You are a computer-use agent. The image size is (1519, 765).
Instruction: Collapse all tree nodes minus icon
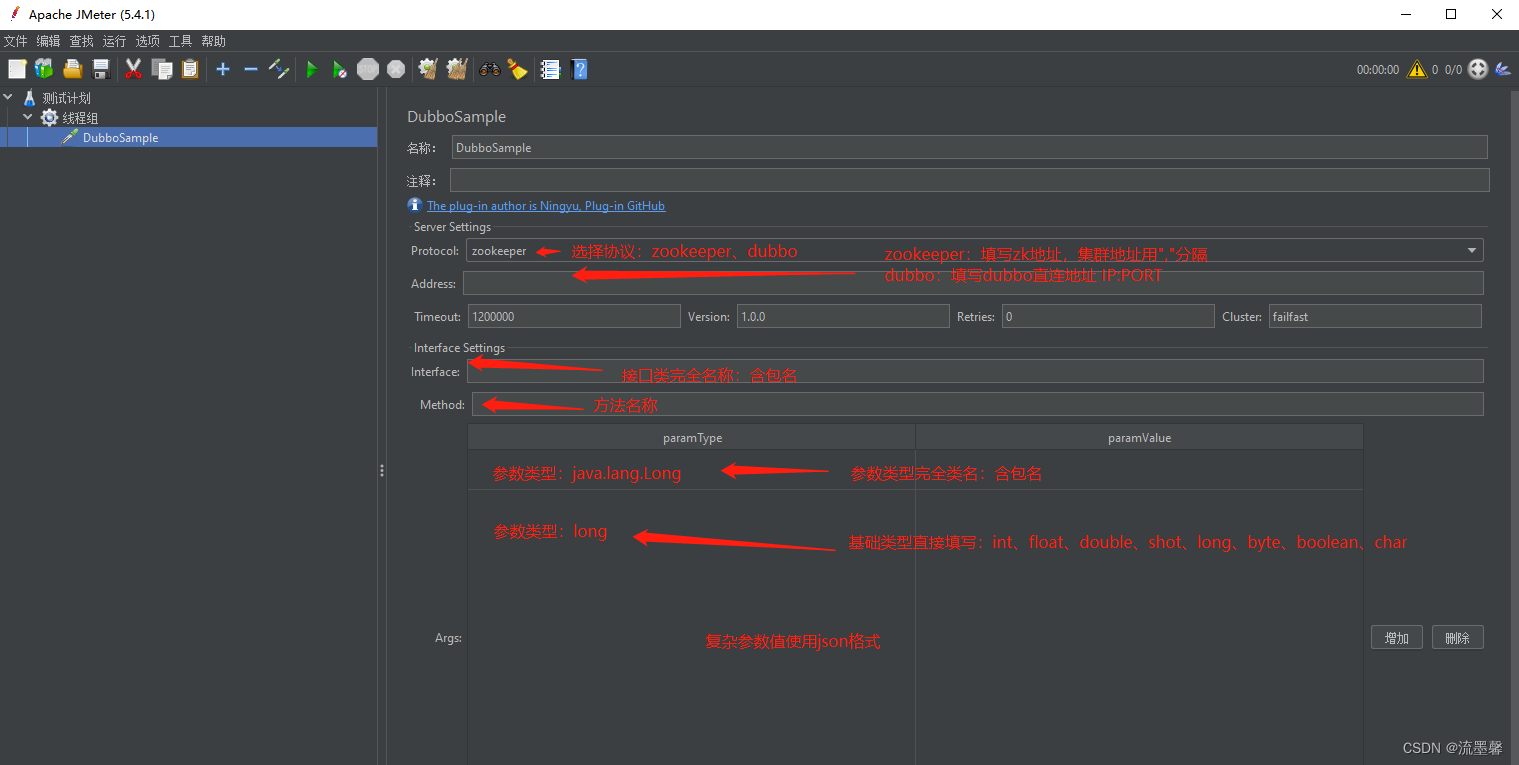tap(251, 69)
